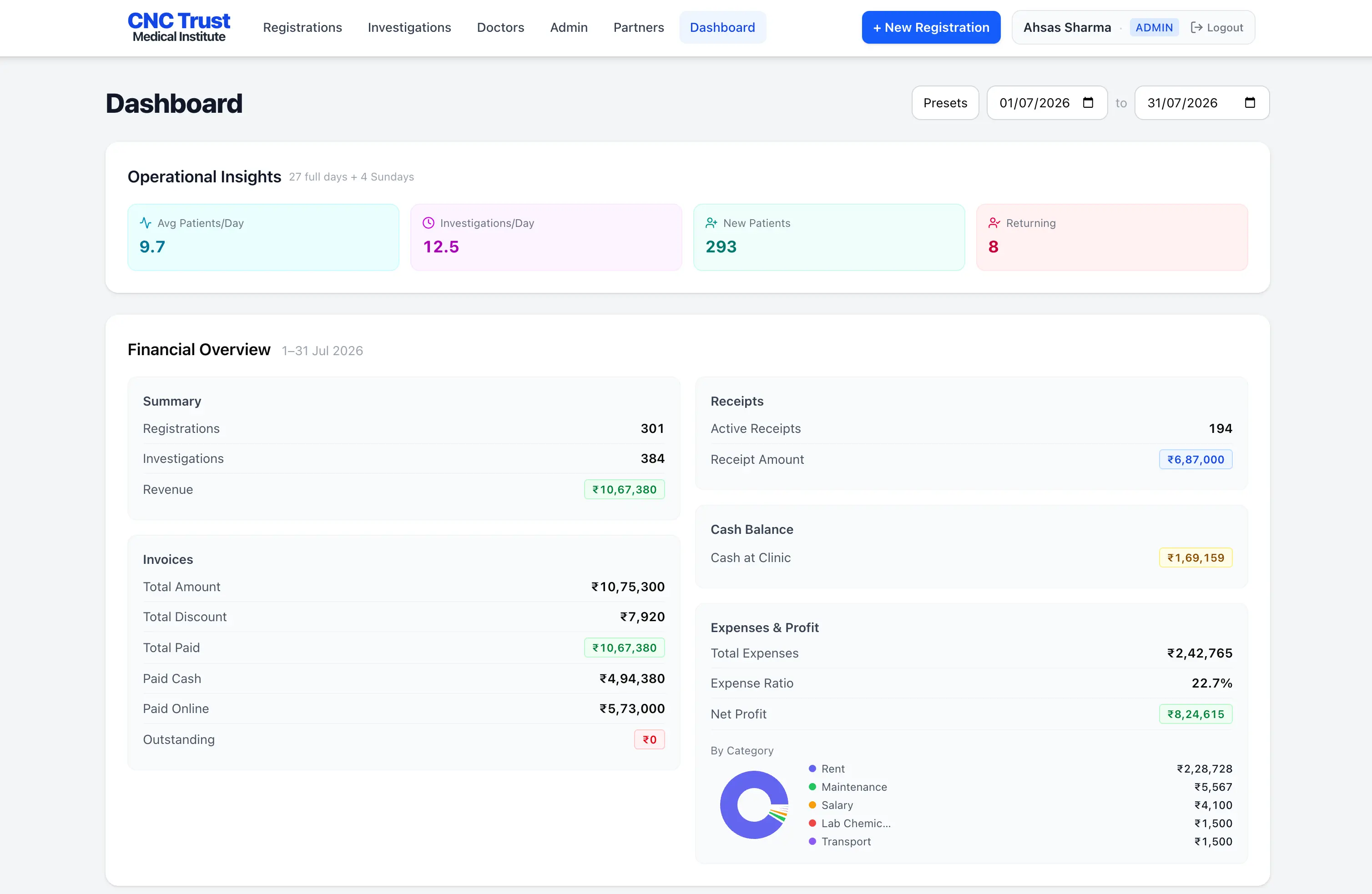
Task: Open the Admin nav item
Action: pyautogui.click(x=568, y=27)
